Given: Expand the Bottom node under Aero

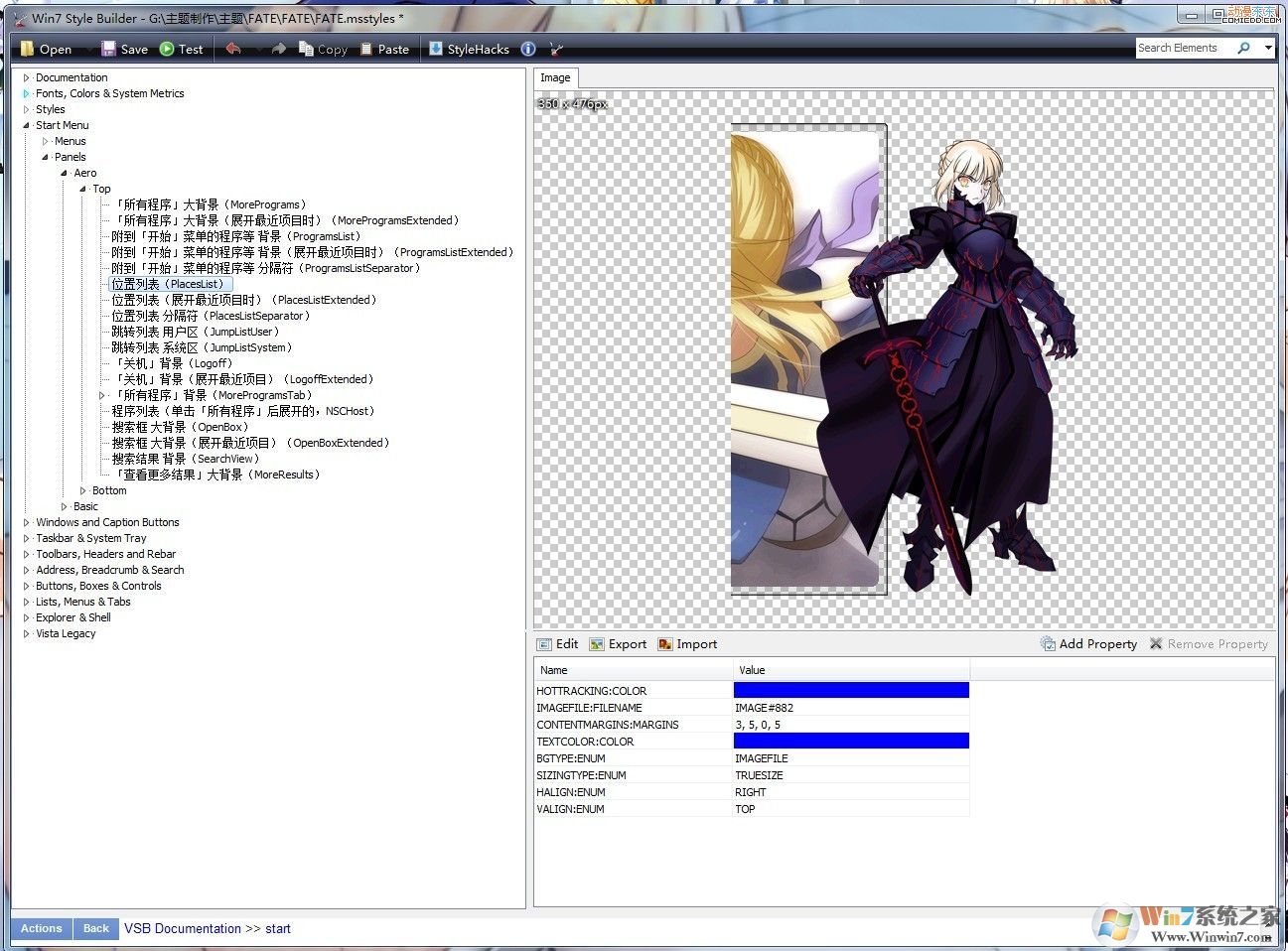Looking at the screenshot, I should click(x=83, y=489).
